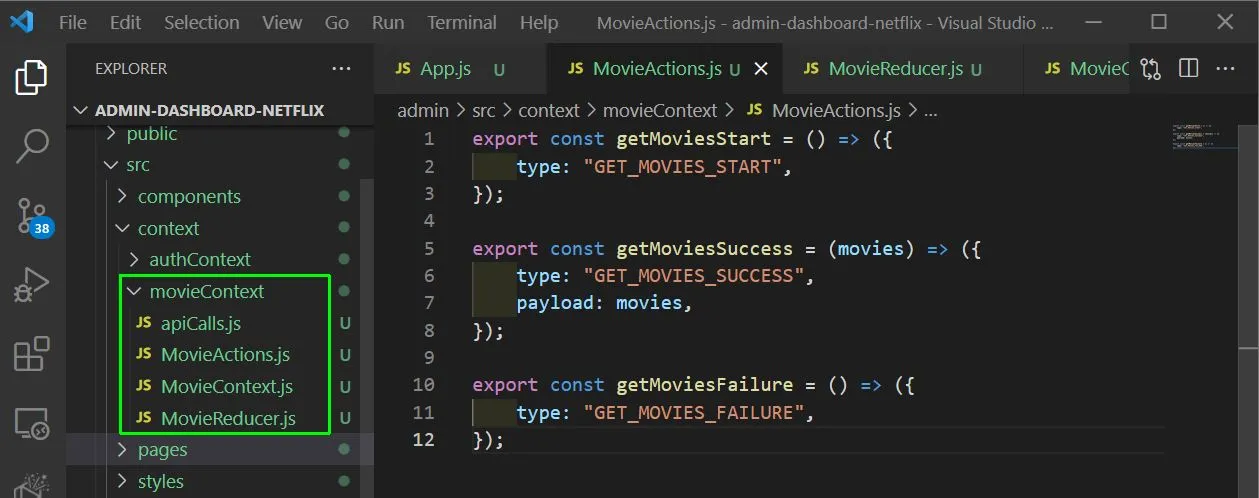Click the movieContext breadcrumb segment
Screen dimensions: 1259x498
[660, 110]
